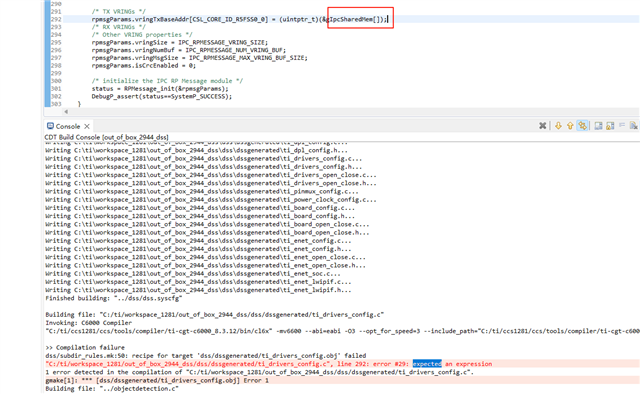640x394 pixels.
Task: Click the Remove Launch X icon in console toolbar
Action: point(542,126)
